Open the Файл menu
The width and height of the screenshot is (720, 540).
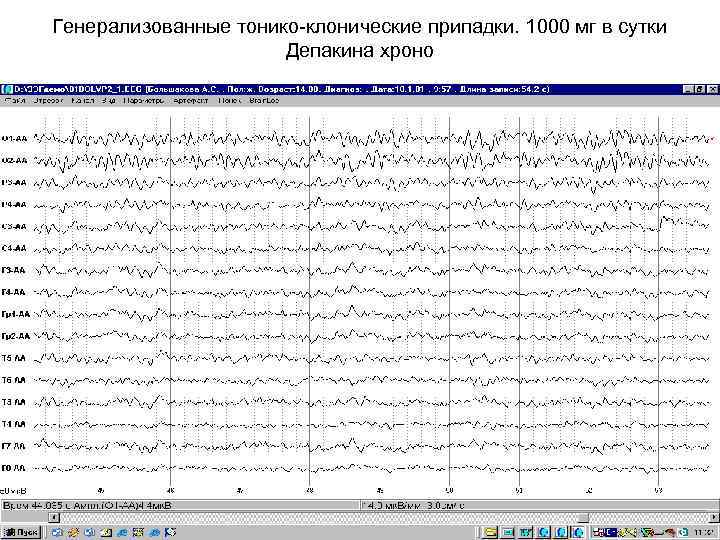point(15,101)
